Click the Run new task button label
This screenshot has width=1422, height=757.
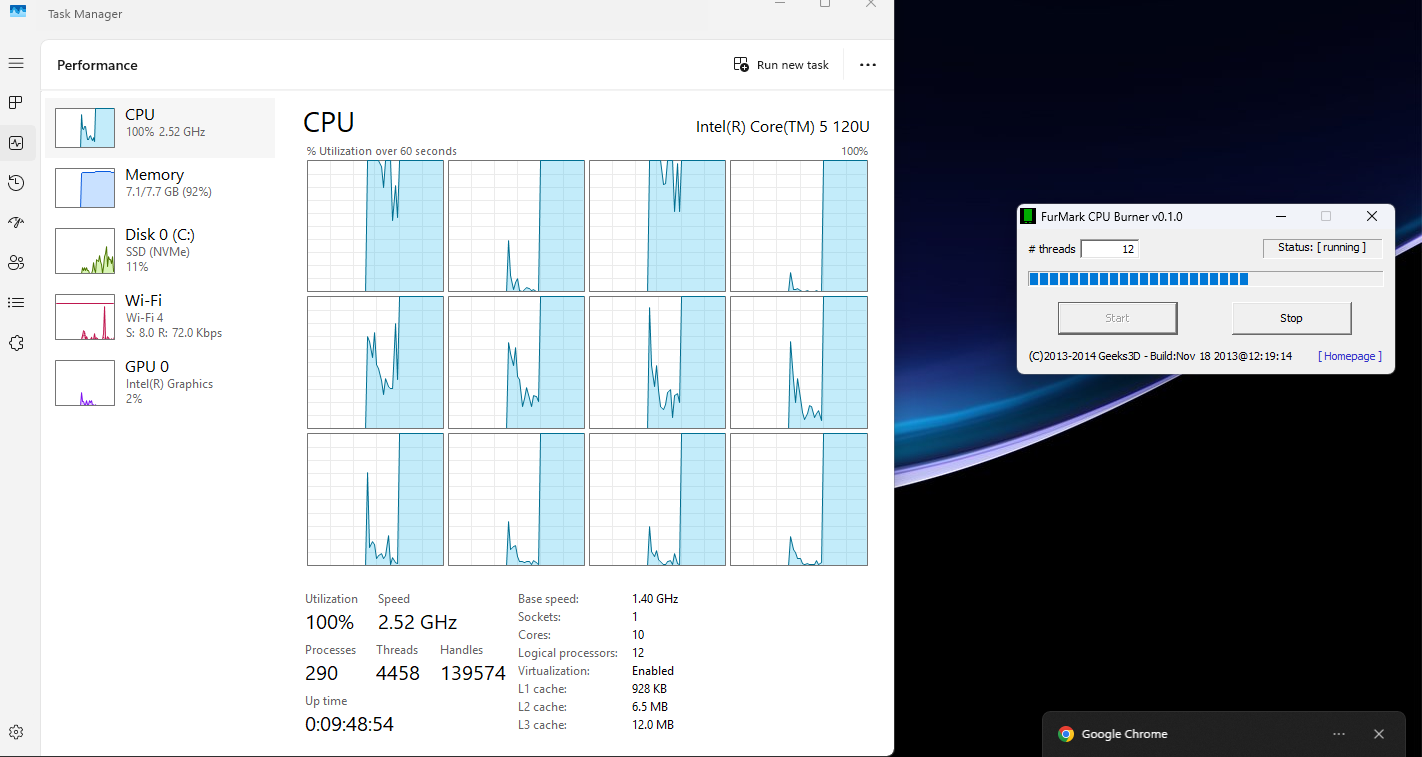tap(793, 65)
